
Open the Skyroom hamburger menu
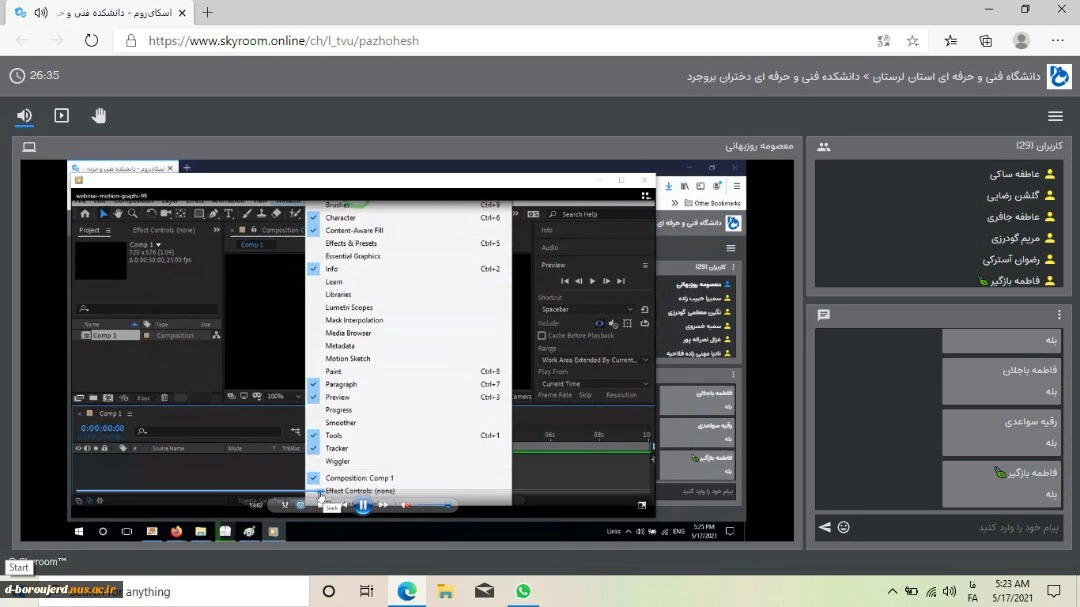(x=1055, y=116)
